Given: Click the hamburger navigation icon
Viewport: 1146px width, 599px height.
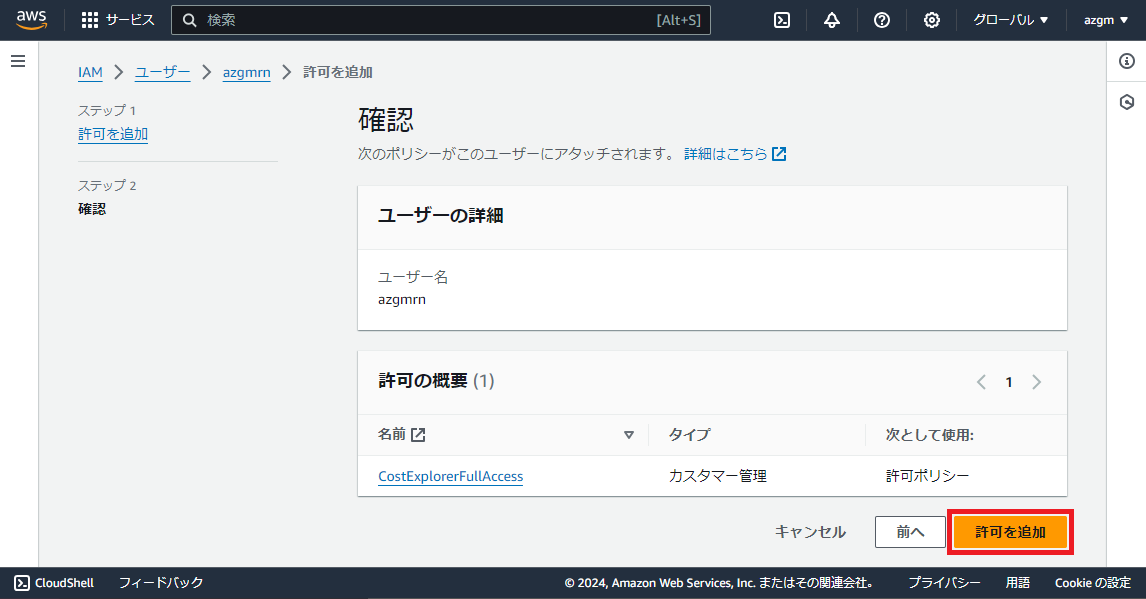Looking at the screenshot, I should (17, 60).
